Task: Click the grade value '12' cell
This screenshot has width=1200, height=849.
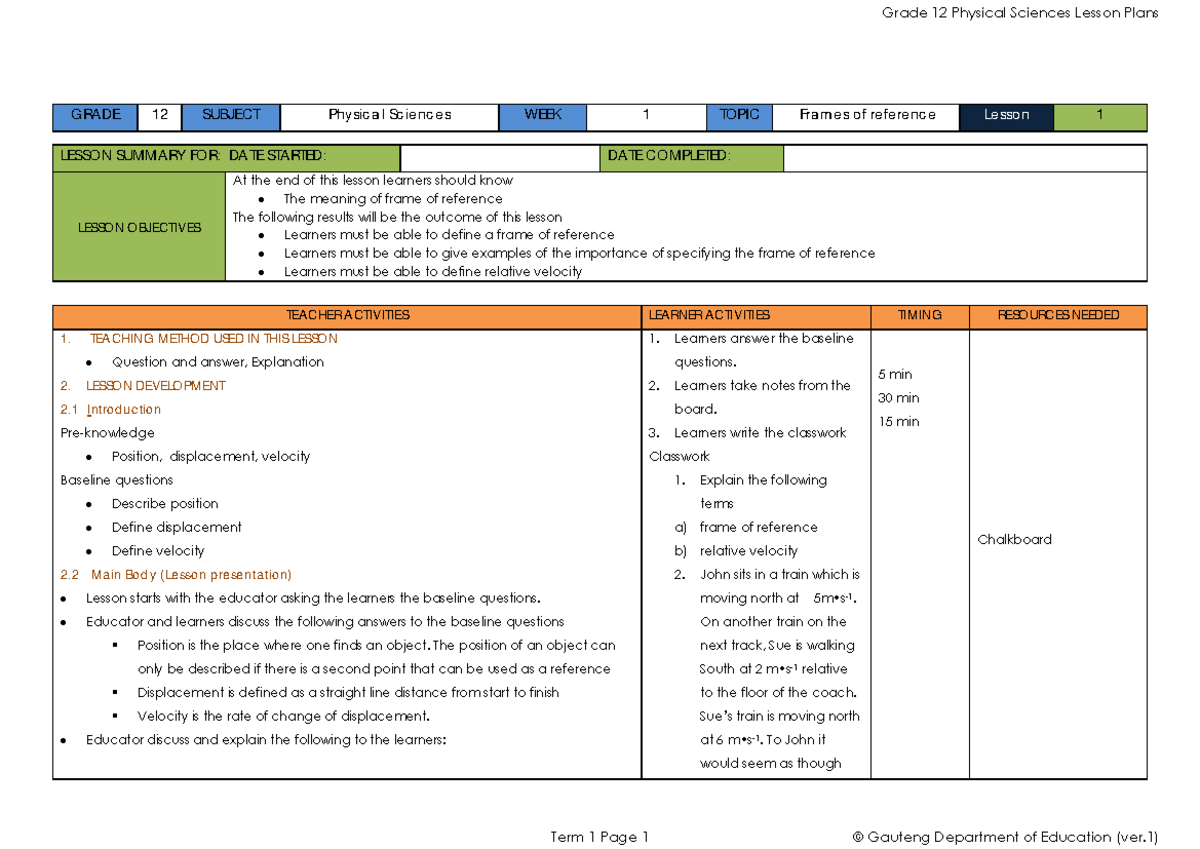Action: tap(160, 117)
